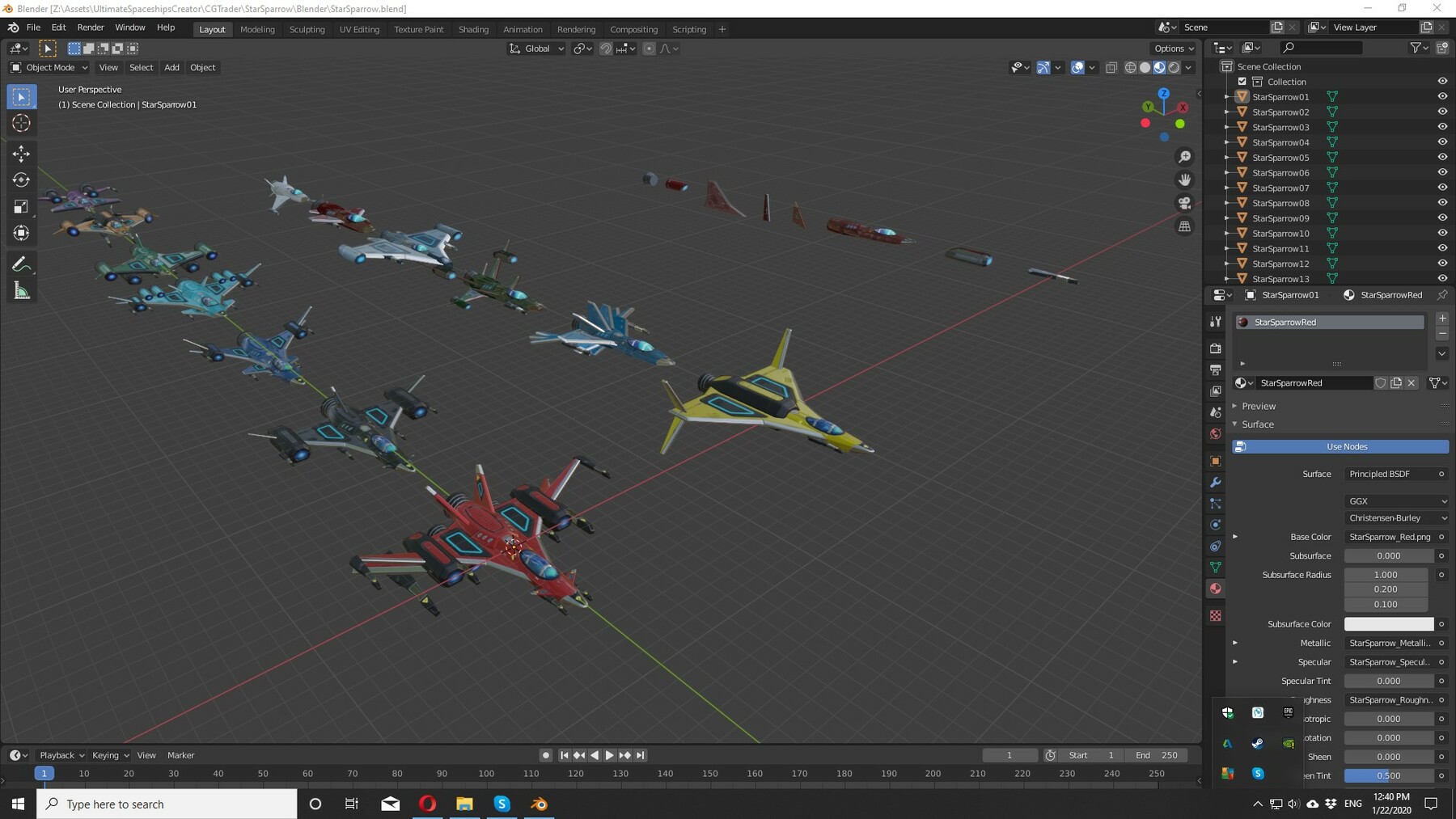Toggle the Collection checkbox in the outliner
Screen dimensions: 1456x819
tap(1242, 81)
